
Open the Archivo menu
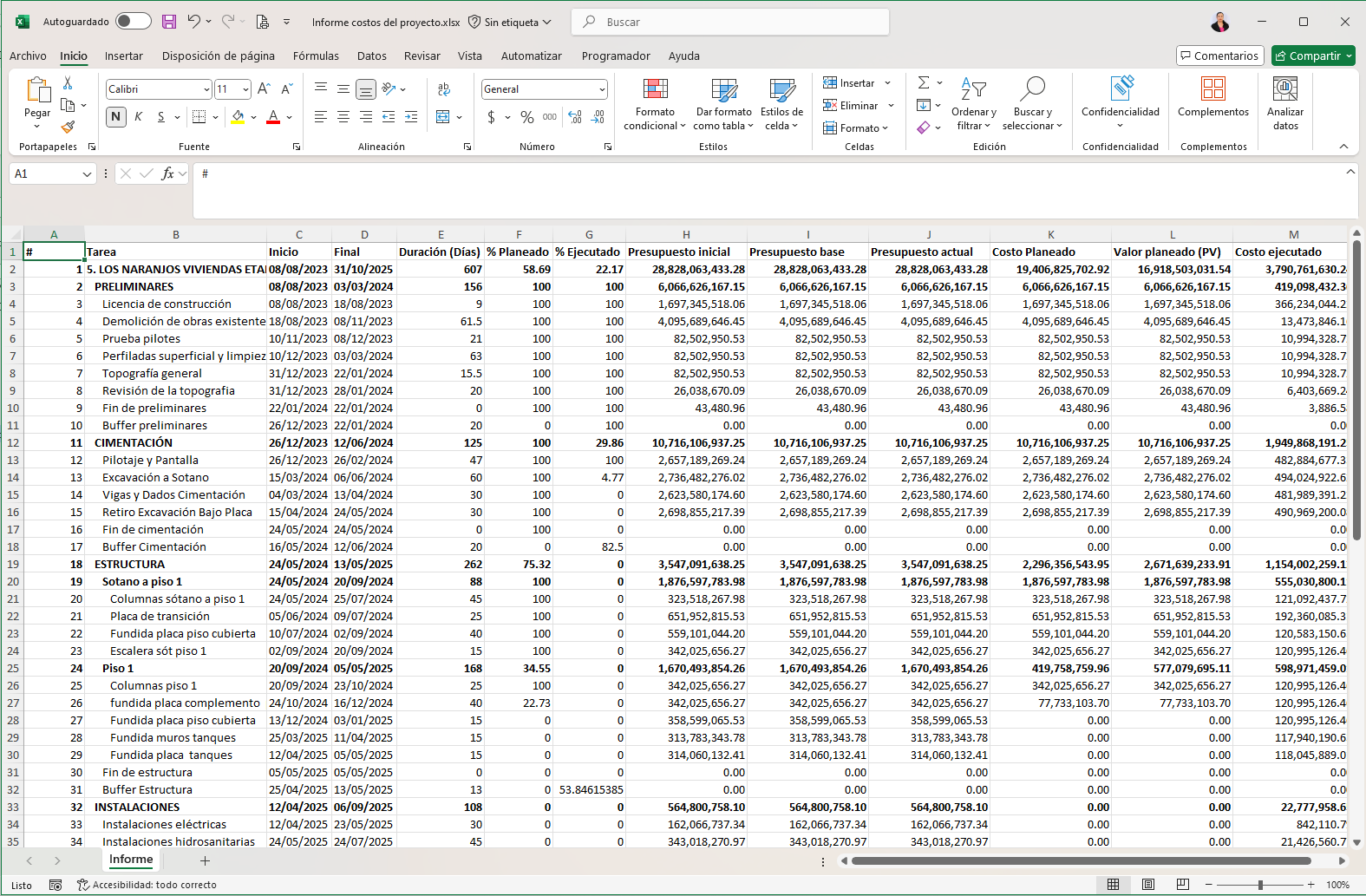28,56
